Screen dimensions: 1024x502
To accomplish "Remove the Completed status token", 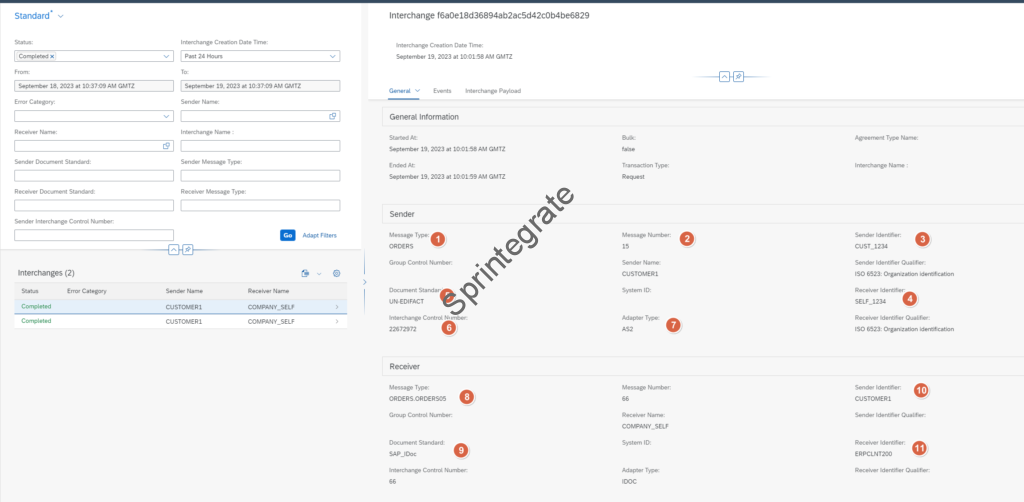I will point(52,57).
